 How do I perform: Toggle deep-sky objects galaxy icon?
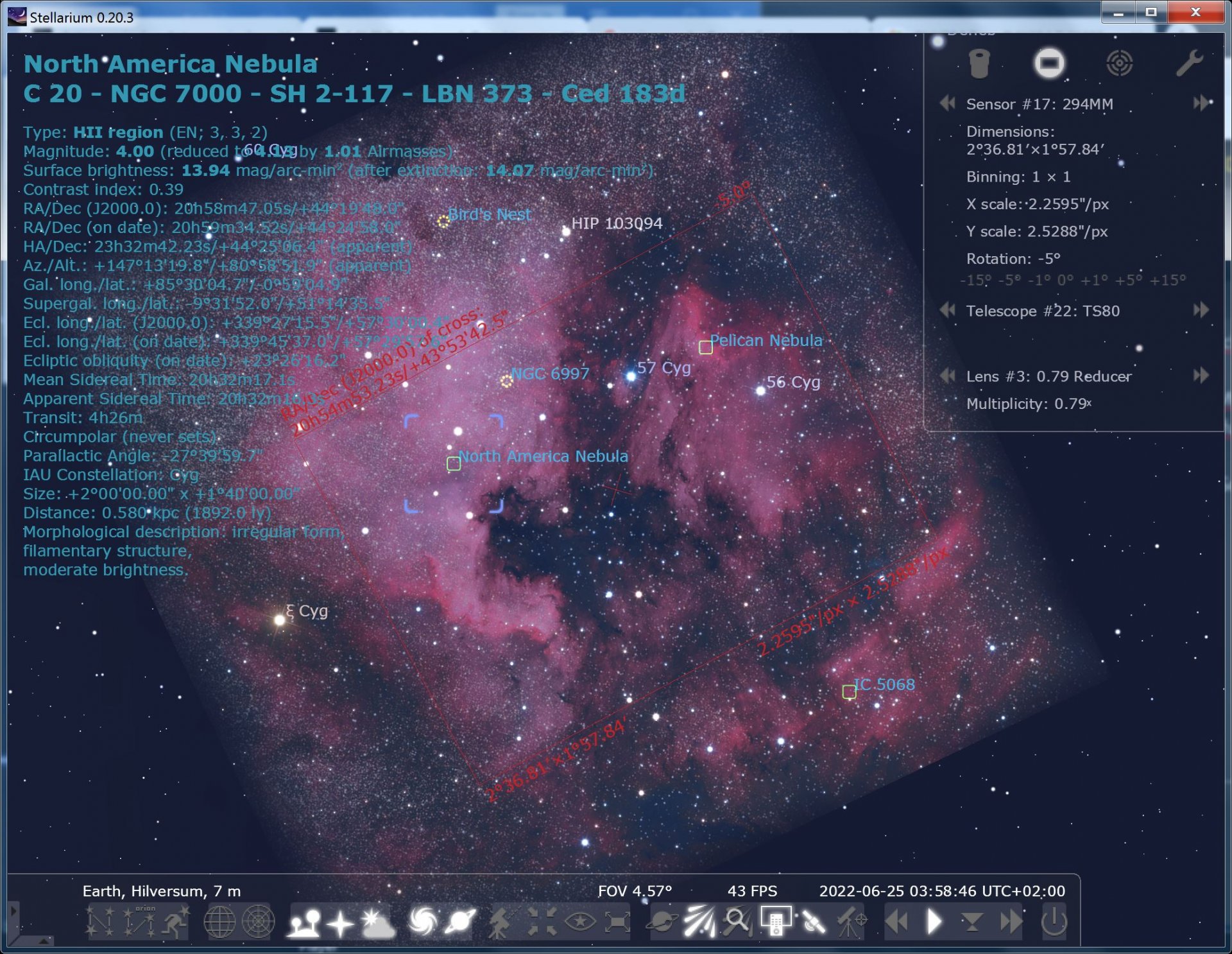tap(423, 922)
